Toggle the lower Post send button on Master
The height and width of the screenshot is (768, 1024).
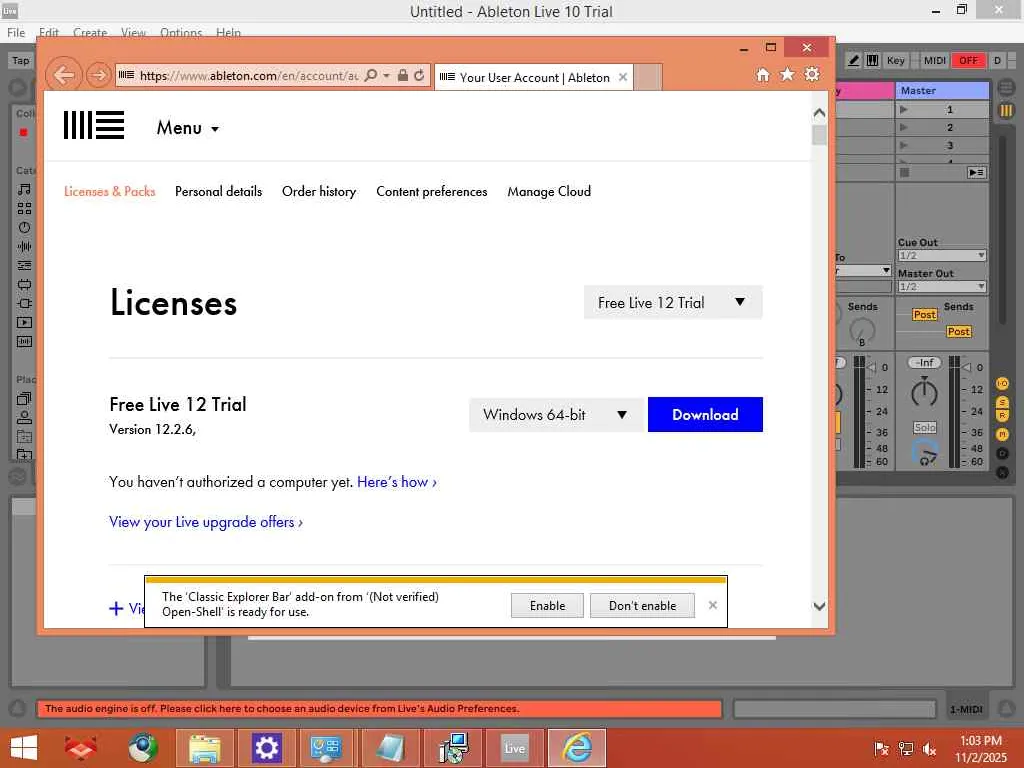(x=958, y=332)
